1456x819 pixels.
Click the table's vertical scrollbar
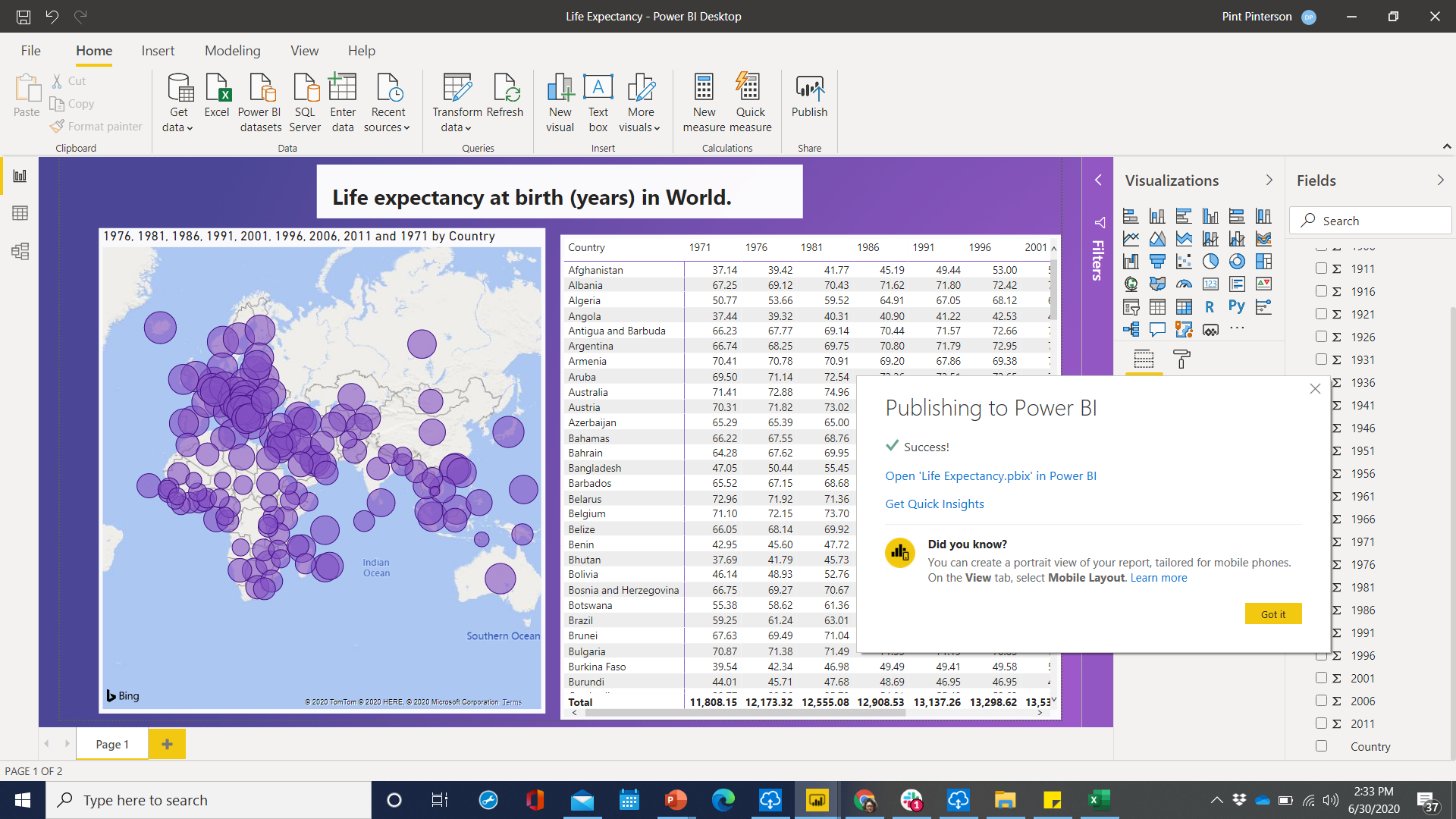point(1053,288)
